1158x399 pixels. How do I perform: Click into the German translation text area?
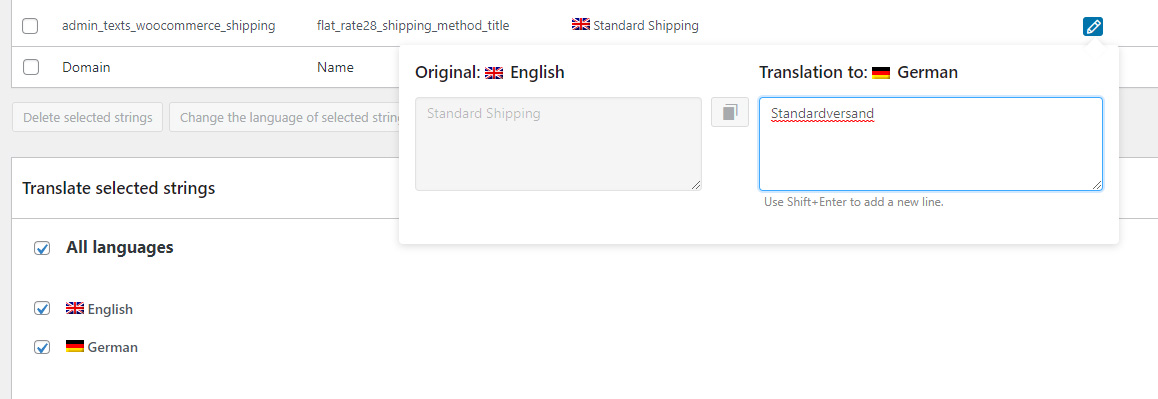(x=931, y=144)
